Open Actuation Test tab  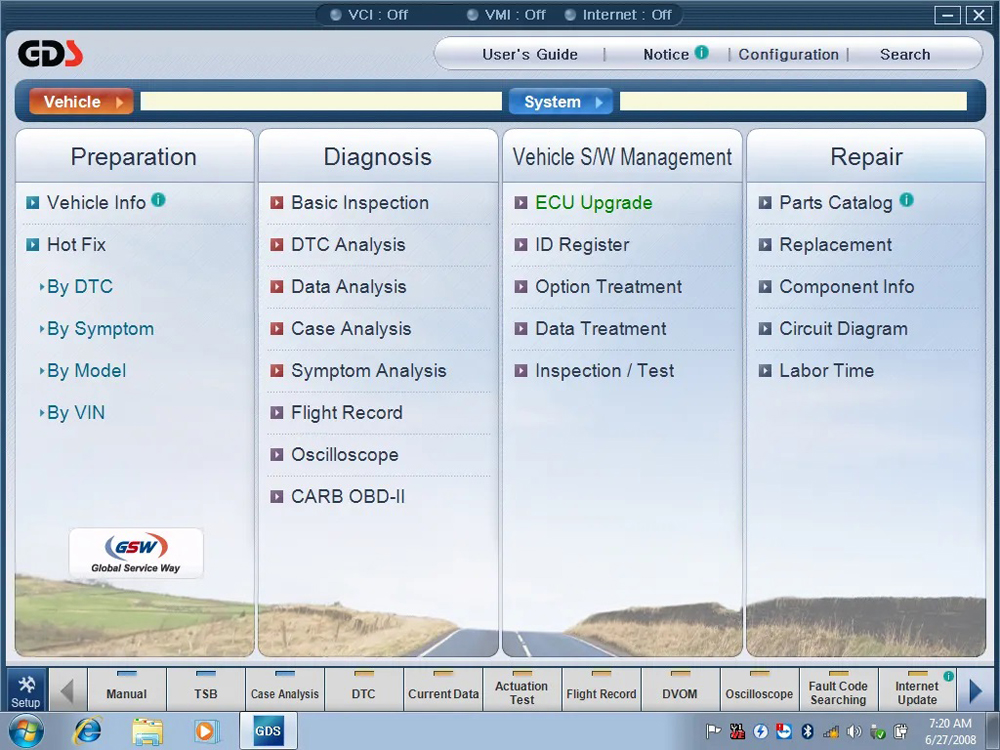click(522, 690)
